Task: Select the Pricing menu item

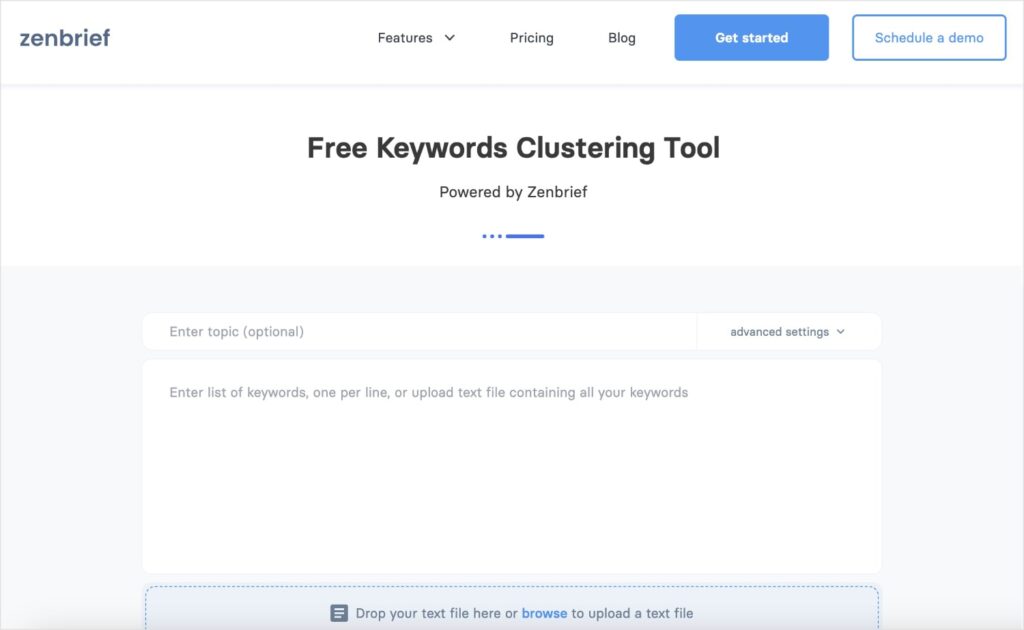Action: (x=531, y=38)
